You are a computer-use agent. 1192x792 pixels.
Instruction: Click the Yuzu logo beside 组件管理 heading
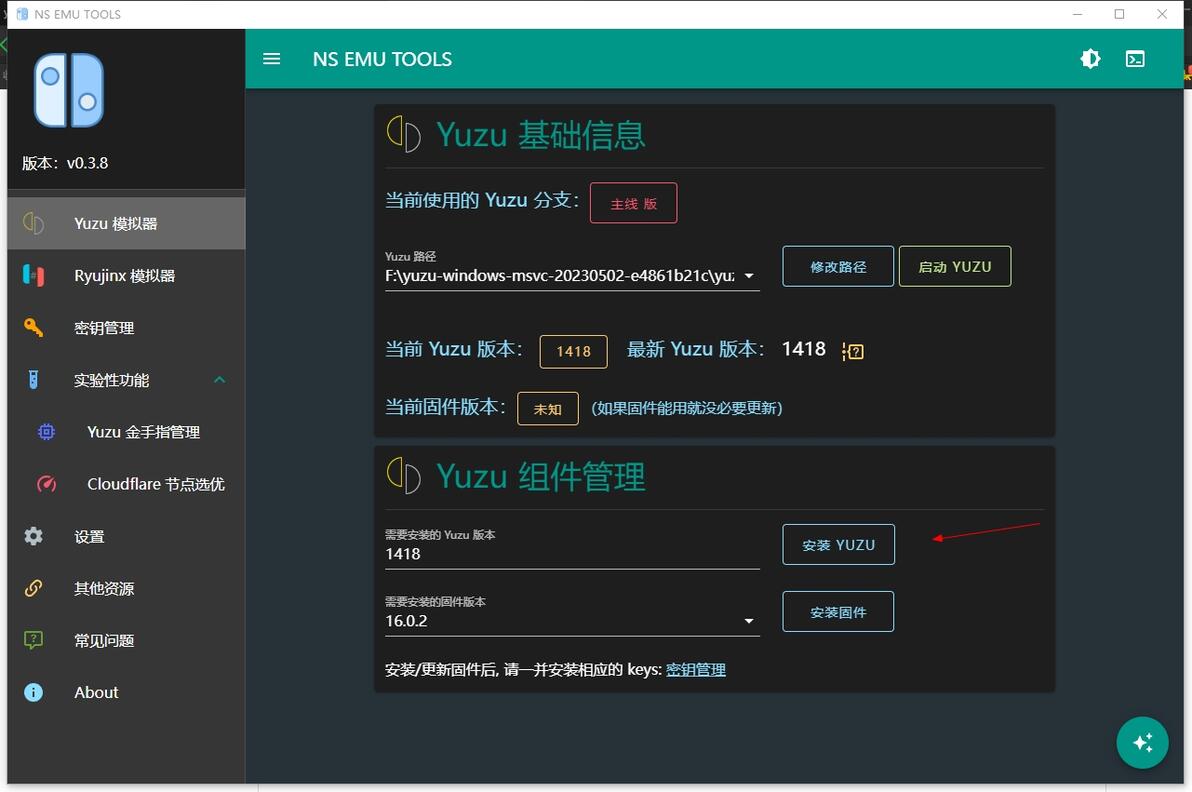[404, 476]
